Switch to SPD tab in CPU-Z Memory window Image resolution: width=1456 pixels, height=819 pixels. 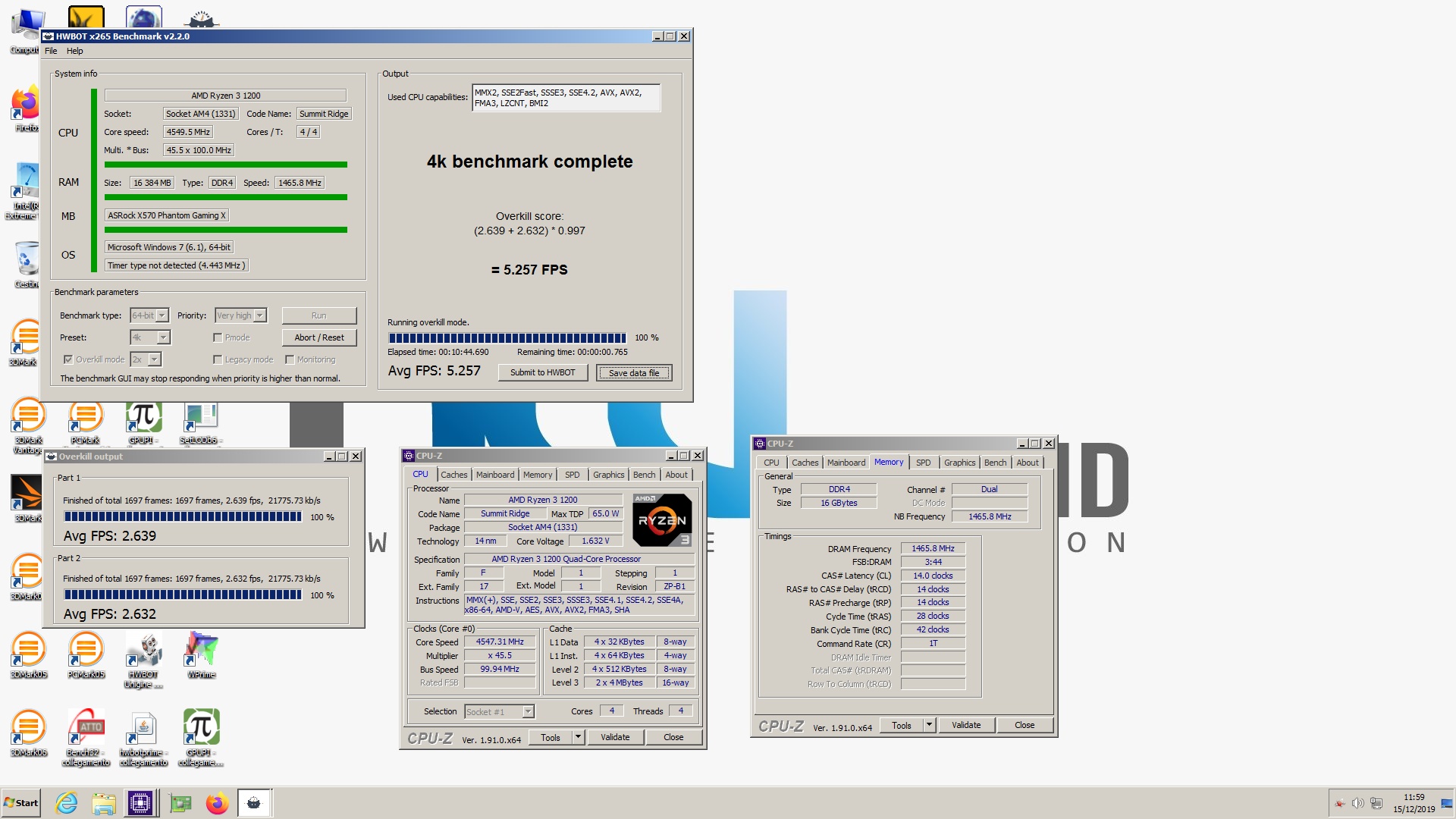point(923,463)
